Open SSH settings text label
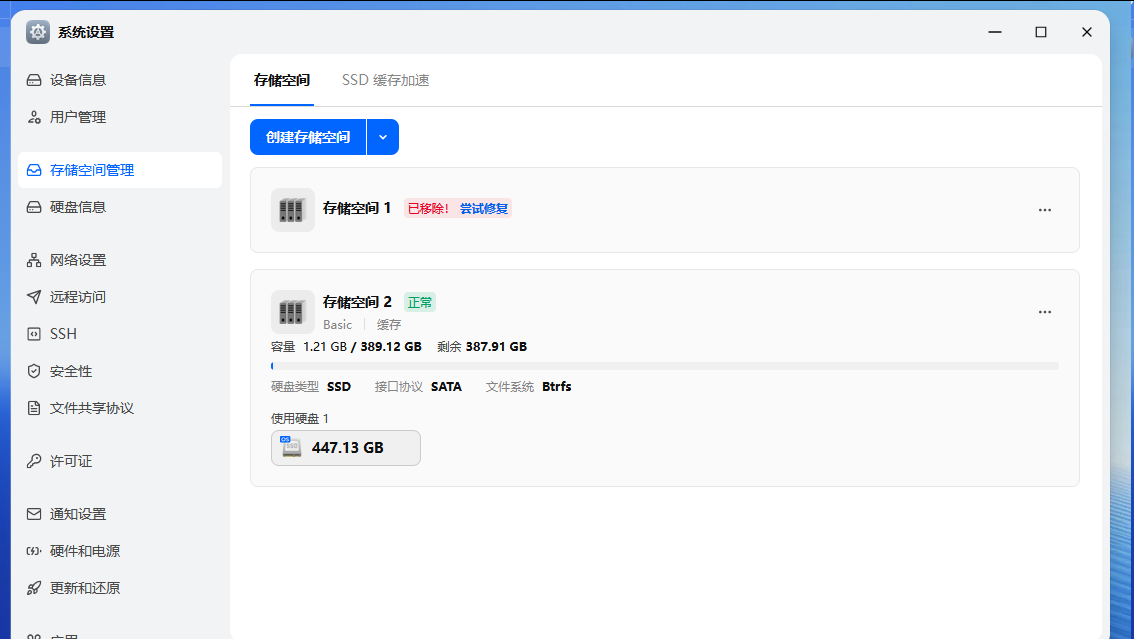The width and height of the screenshot is (1134, 639). pyautogui.click(x=63, y=334)
